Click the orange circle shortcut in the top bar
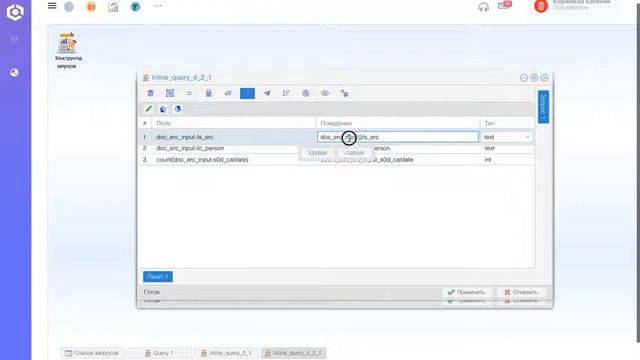The image size is (640, 360). click(x=91, y=7)
